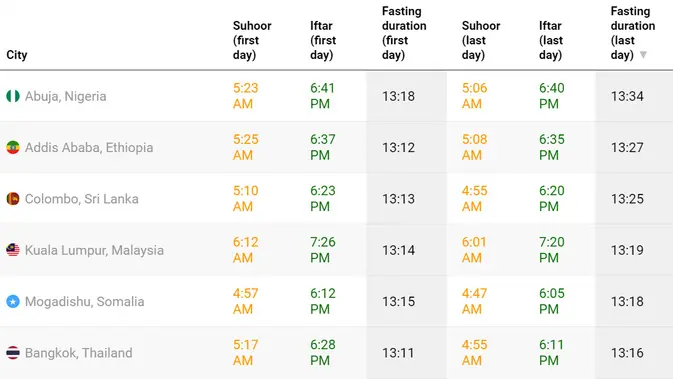Click the Nigeria flag icon
Screen dimensions: 673x379
13,96
